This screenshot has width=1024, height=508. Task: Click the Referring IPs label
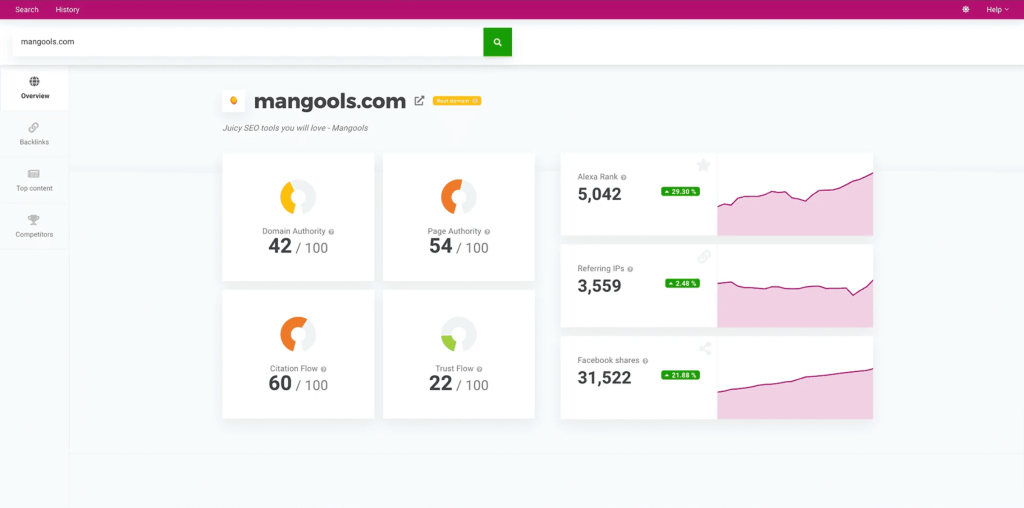pyautogui.click(x=601, y=269)
